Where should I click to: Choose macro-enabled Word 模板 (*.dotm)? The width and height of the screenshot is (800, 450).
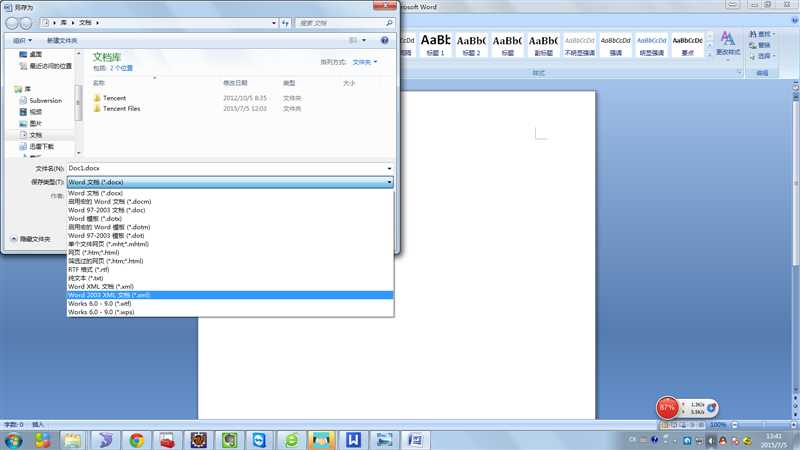coord(230,227)
